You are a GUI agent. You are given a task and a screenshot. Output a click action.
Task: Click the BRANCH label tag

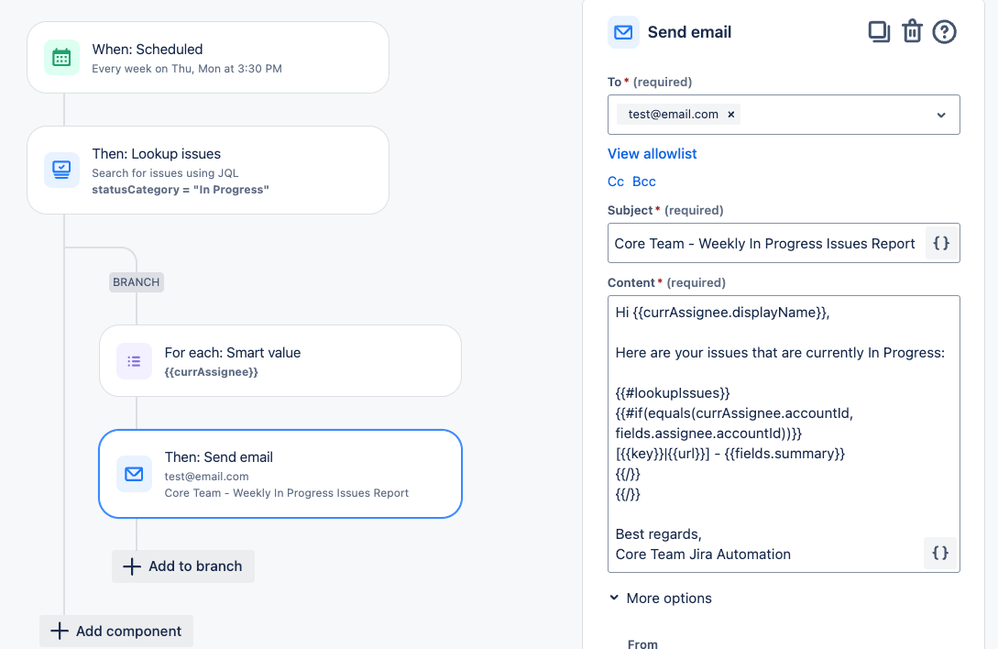[136, 282]
